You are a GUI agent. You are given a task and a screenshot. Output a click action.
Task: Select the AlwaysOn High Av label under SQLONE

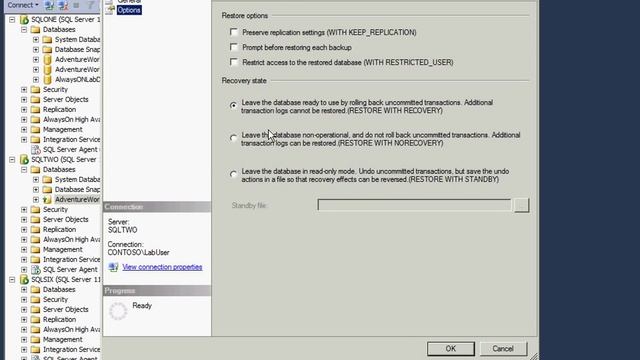pyautogui.click(x=71, y=120)
